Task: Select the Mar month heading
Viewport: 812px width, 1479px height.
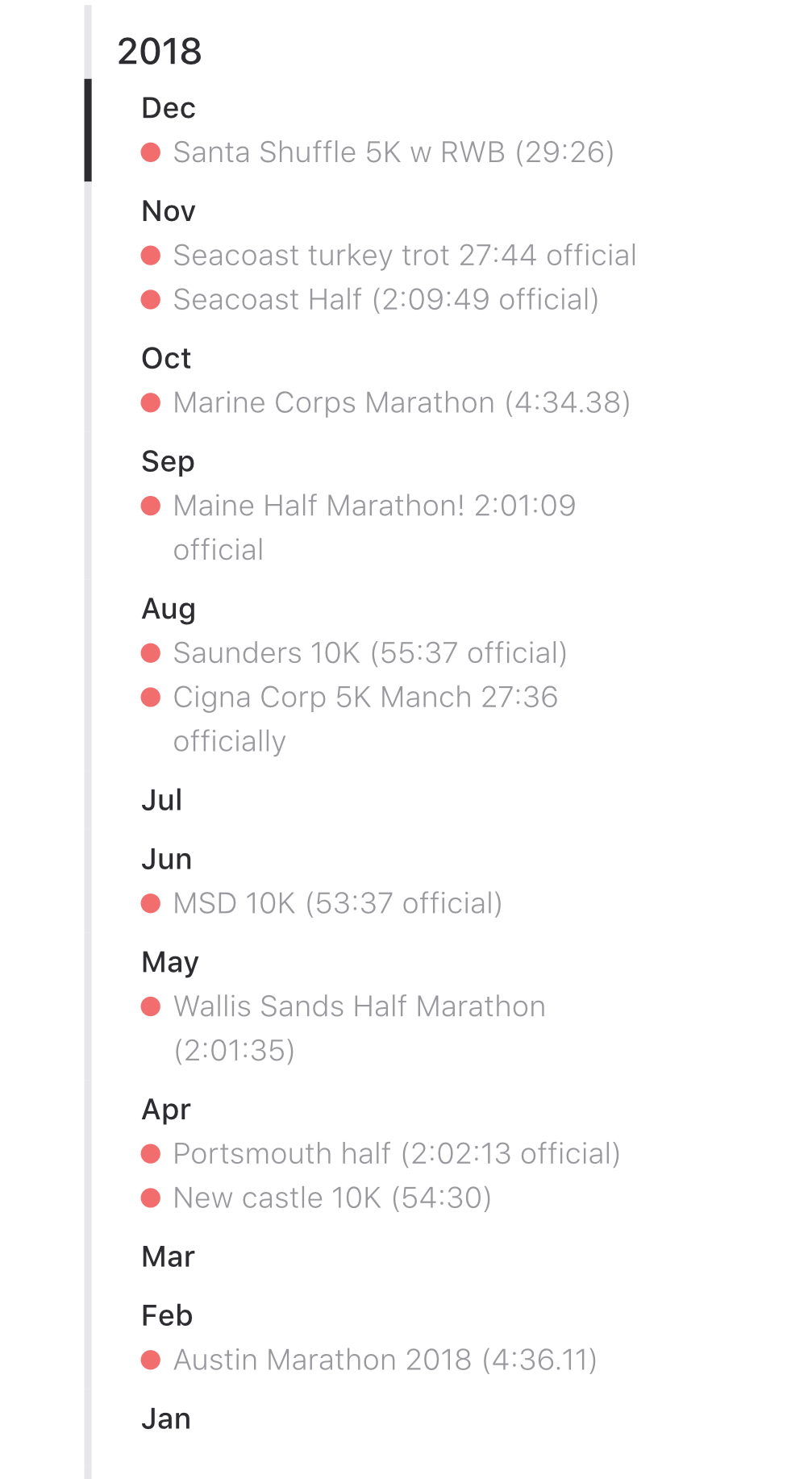Action: coord(168,1256)
